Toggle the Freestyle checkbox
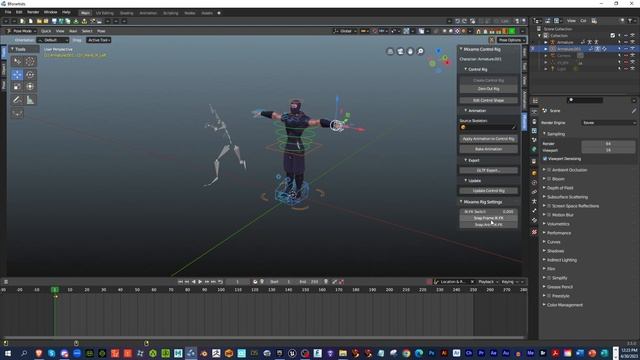 click(x=549, y=296)
